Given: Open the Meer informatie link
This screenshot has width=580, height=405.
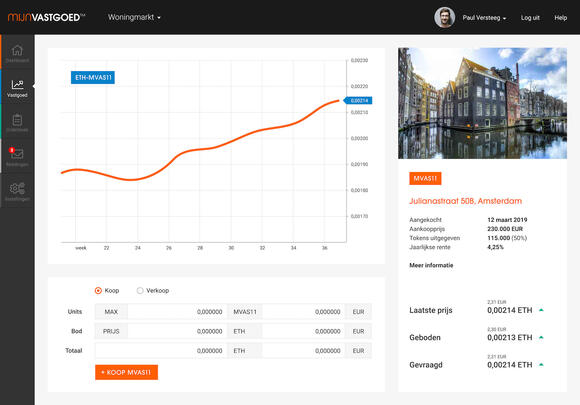Looking at the screenshot, I should click(431, 265).
